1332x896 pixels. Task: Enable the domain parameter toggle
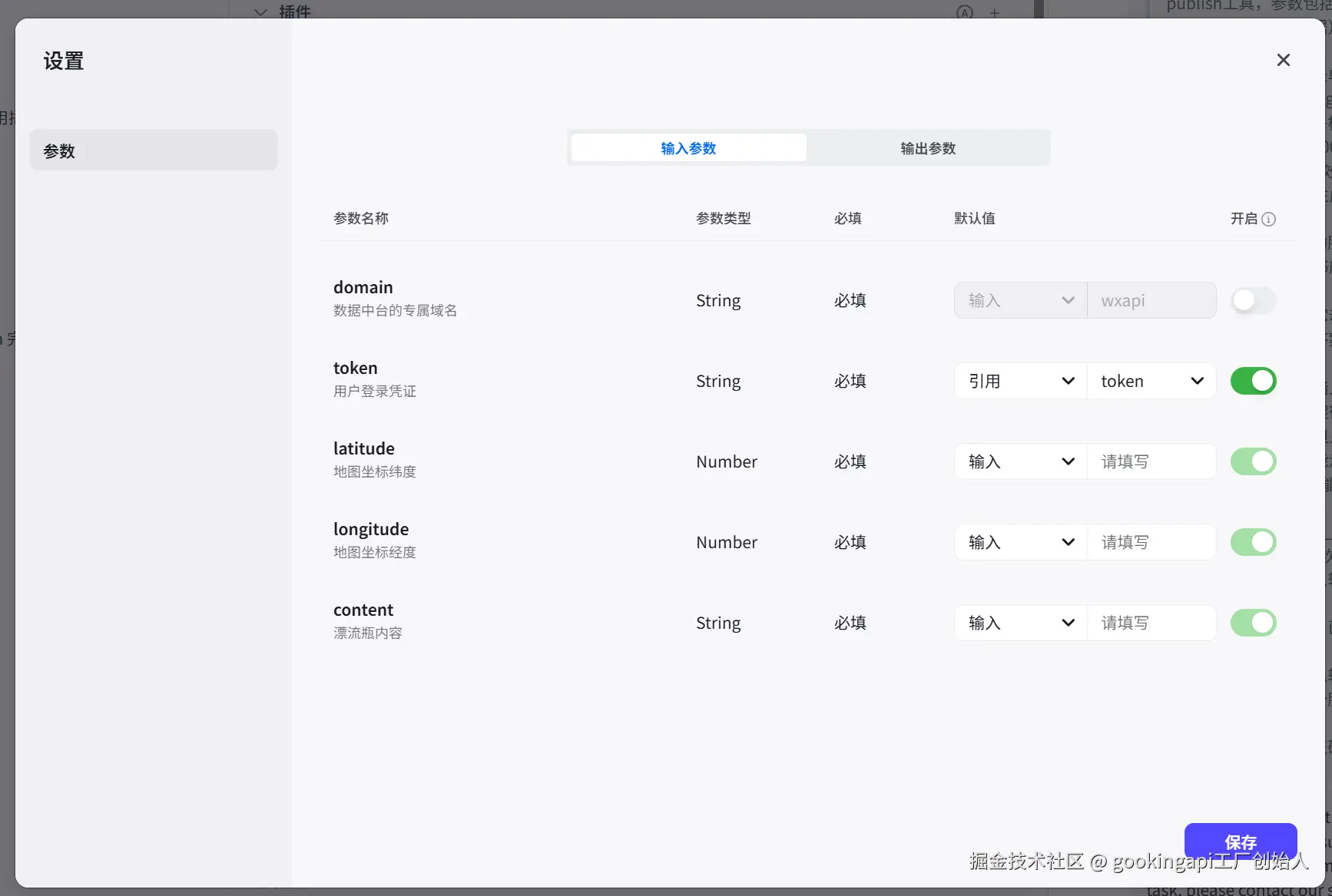[x=1253, y=300]
